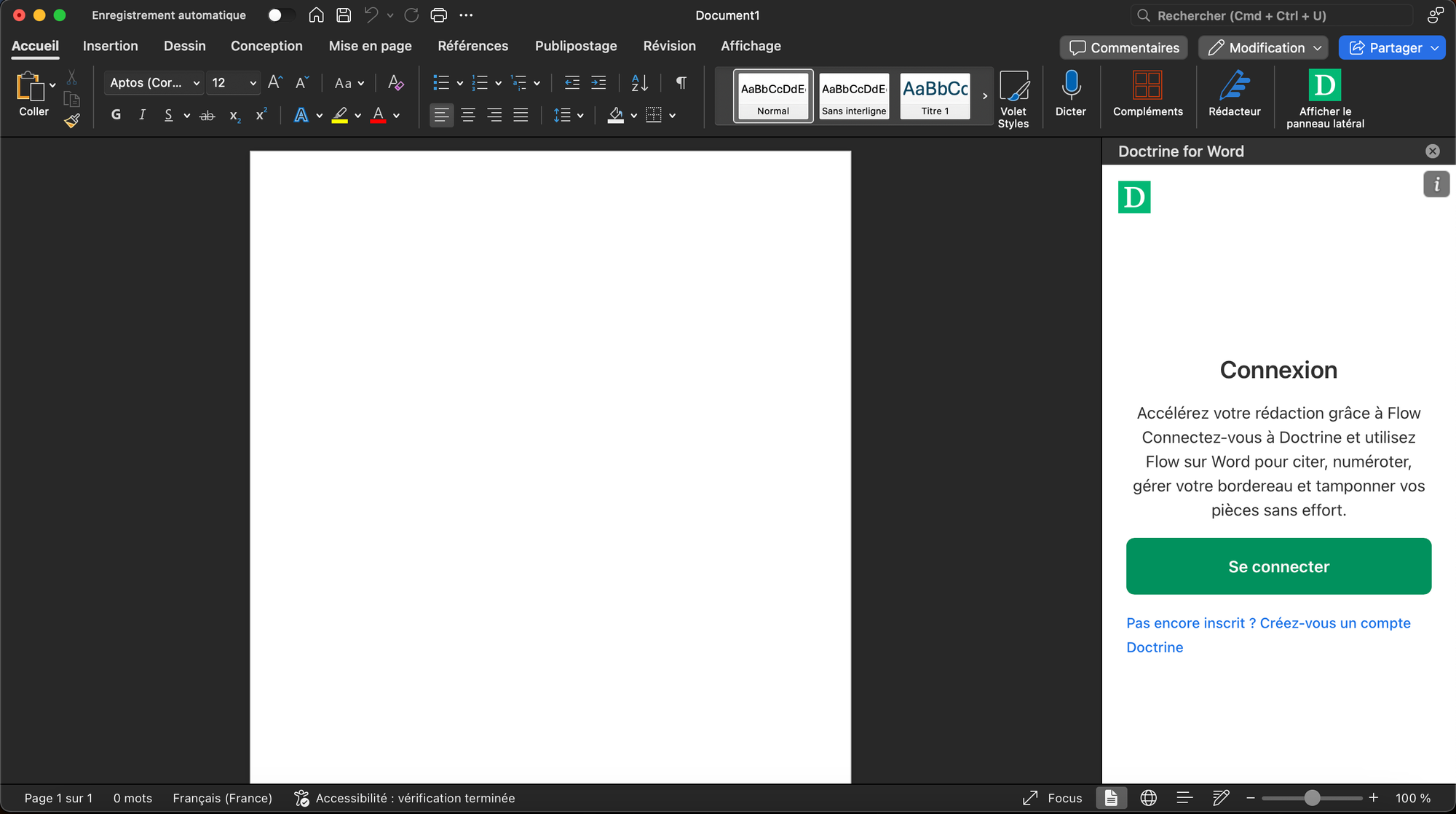
Task: Switch to the Références tab
Action: [x=472, y=46]
